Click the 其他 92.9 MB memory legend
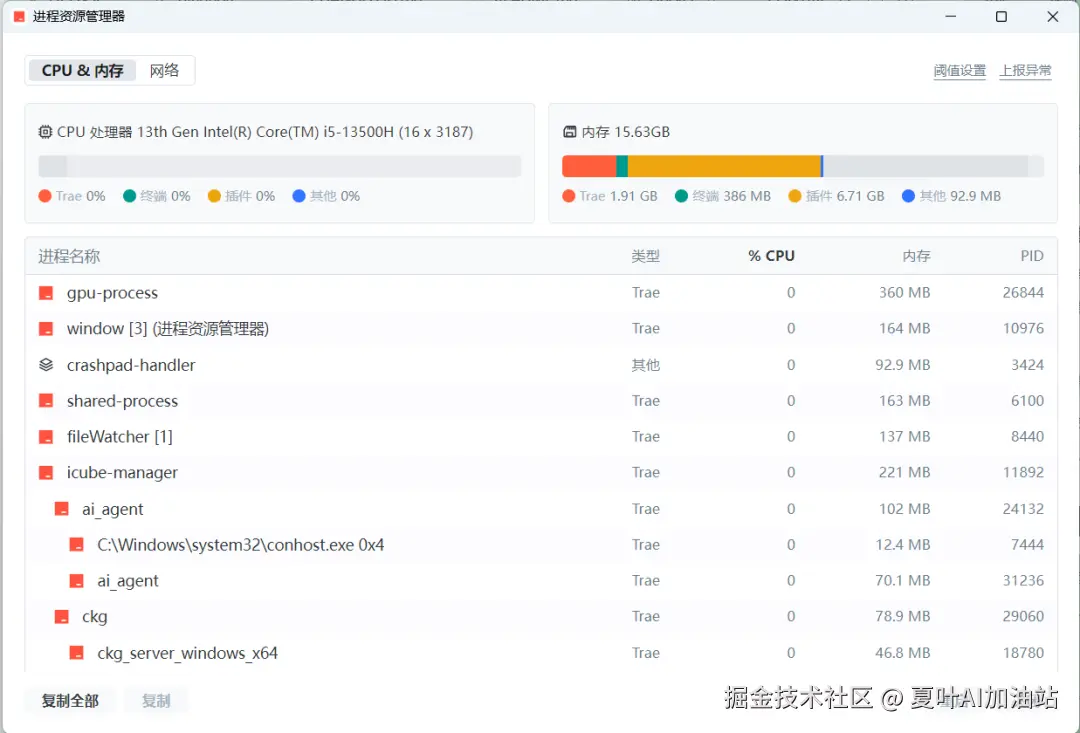 (x=951, y=196)
